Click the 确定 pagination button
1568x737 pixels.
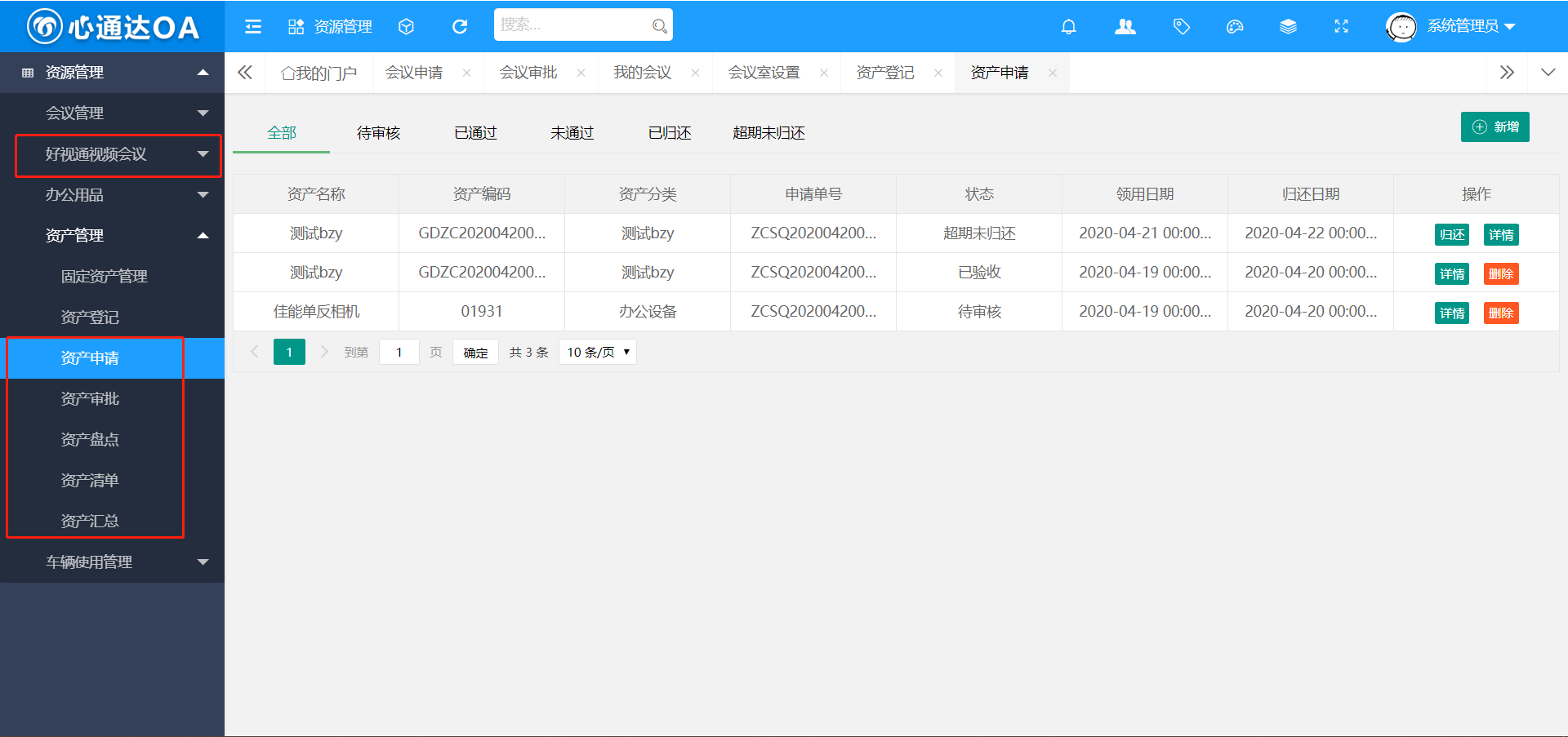coord(475,352)
